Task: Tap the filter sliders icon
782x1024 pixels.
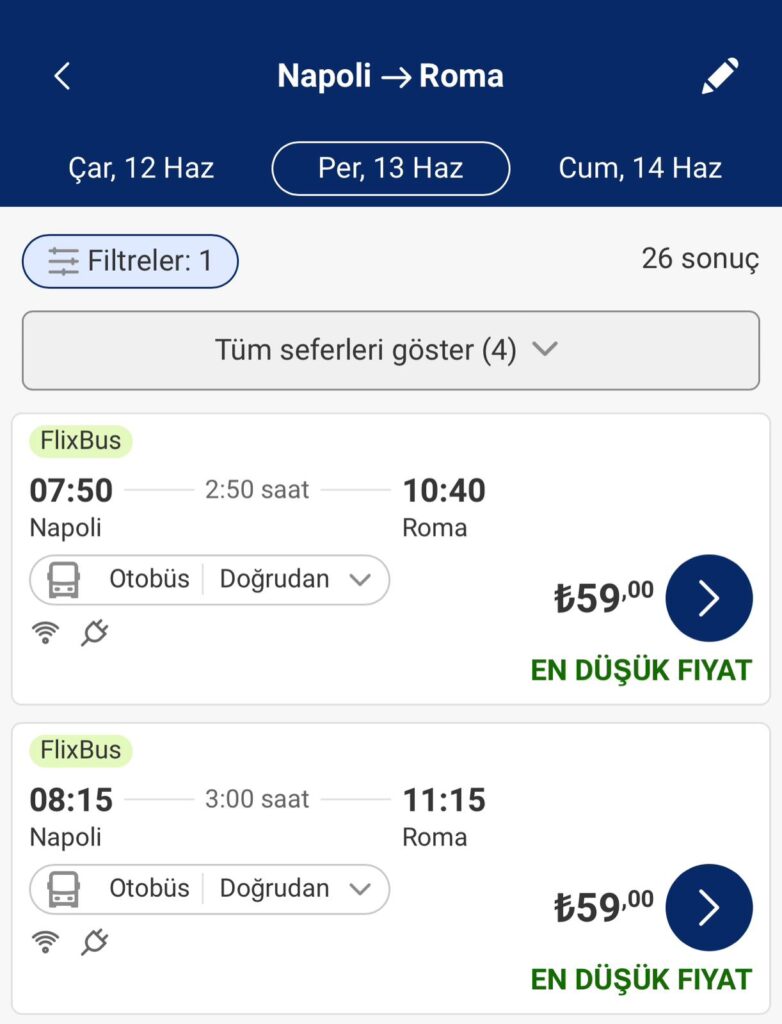Action: pos(63,261)
